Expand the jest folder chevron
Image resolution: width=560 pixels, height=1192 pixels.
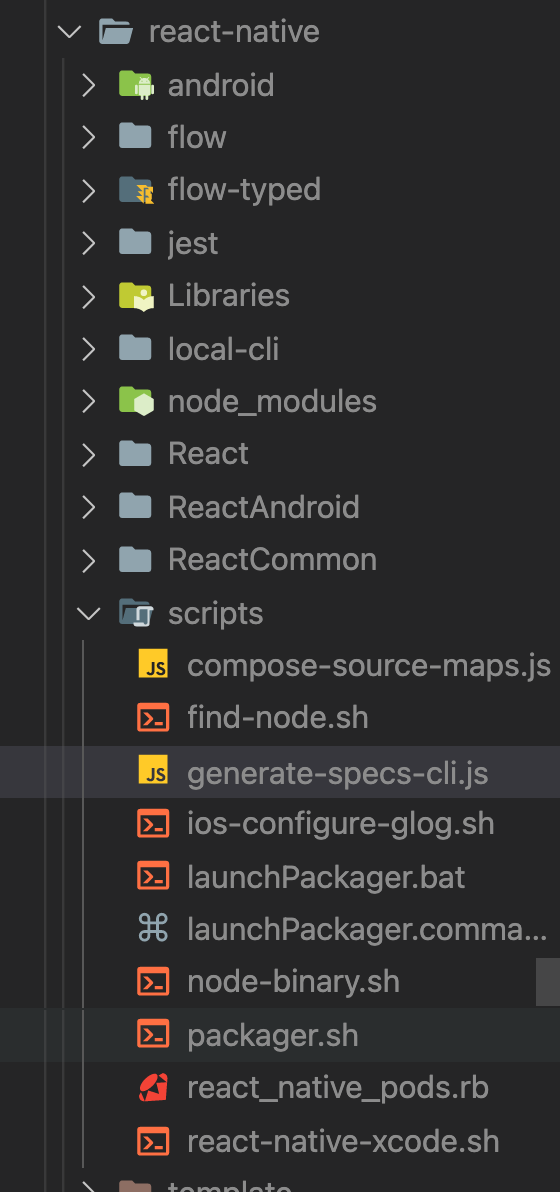pyautogui.click(x=89, y=243)
